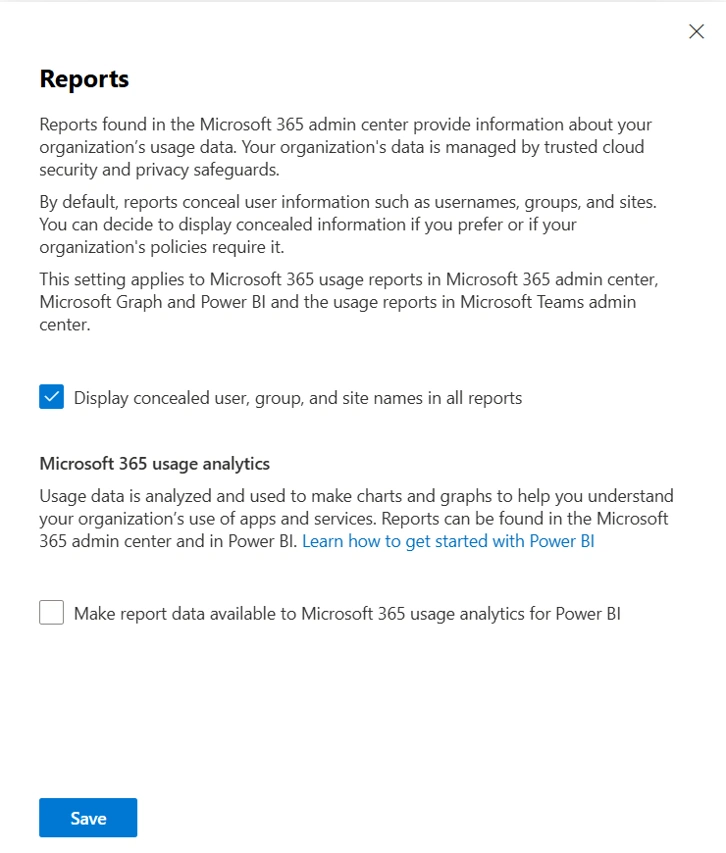Select the 'Reports' panel heading
Screen dimensions: 726x853
tap(84, 79)
